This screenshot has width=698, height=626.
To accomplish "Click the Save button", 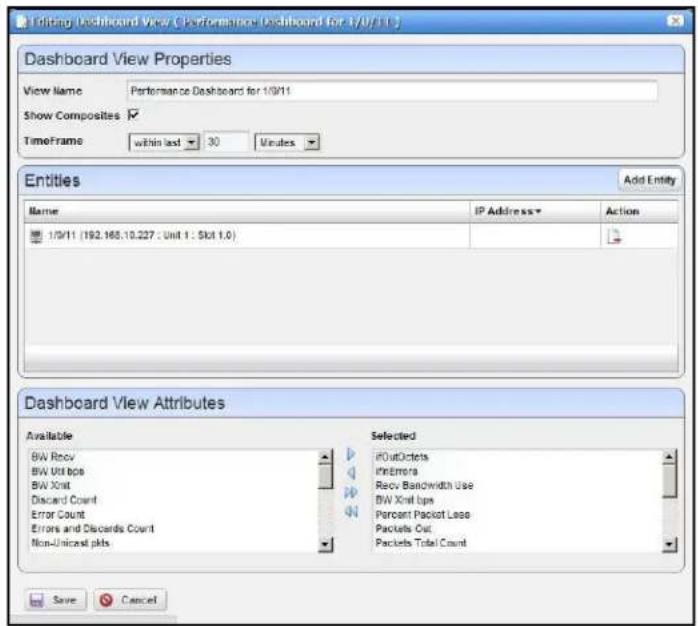I will click(55, 600).
